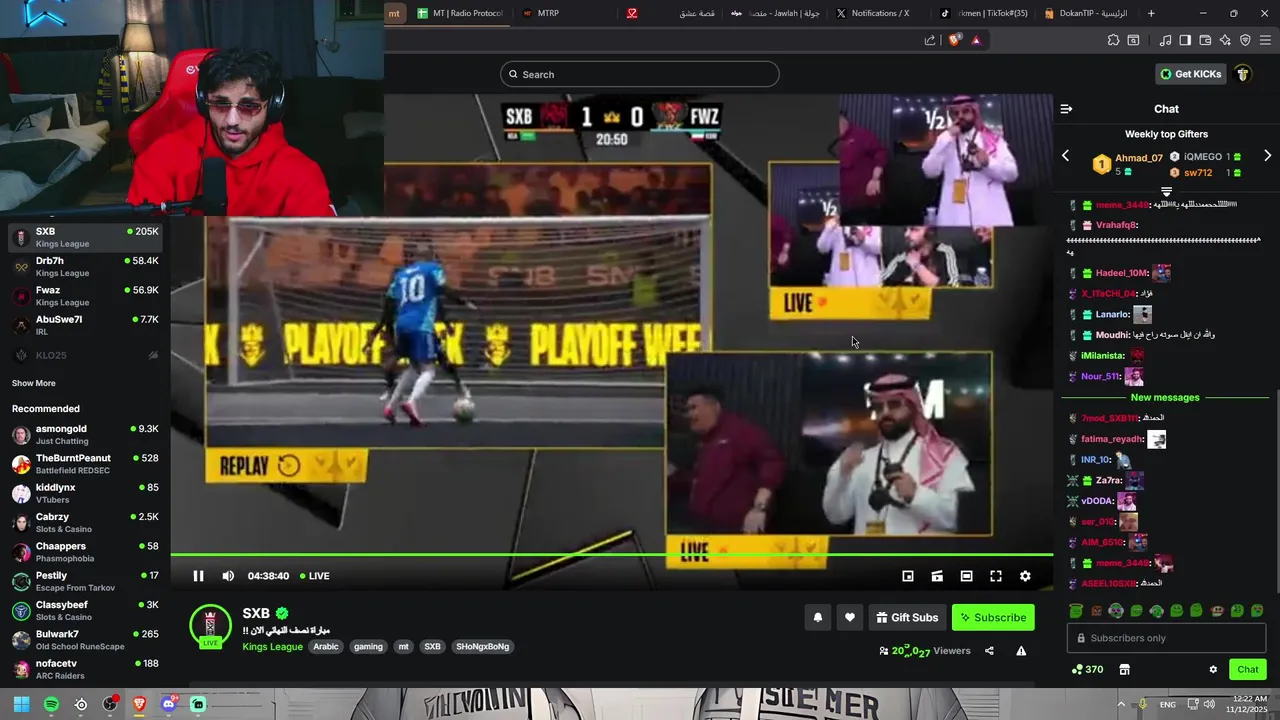
Task: Click the SHoNgxBoNg tag
Action: point(483,647)
